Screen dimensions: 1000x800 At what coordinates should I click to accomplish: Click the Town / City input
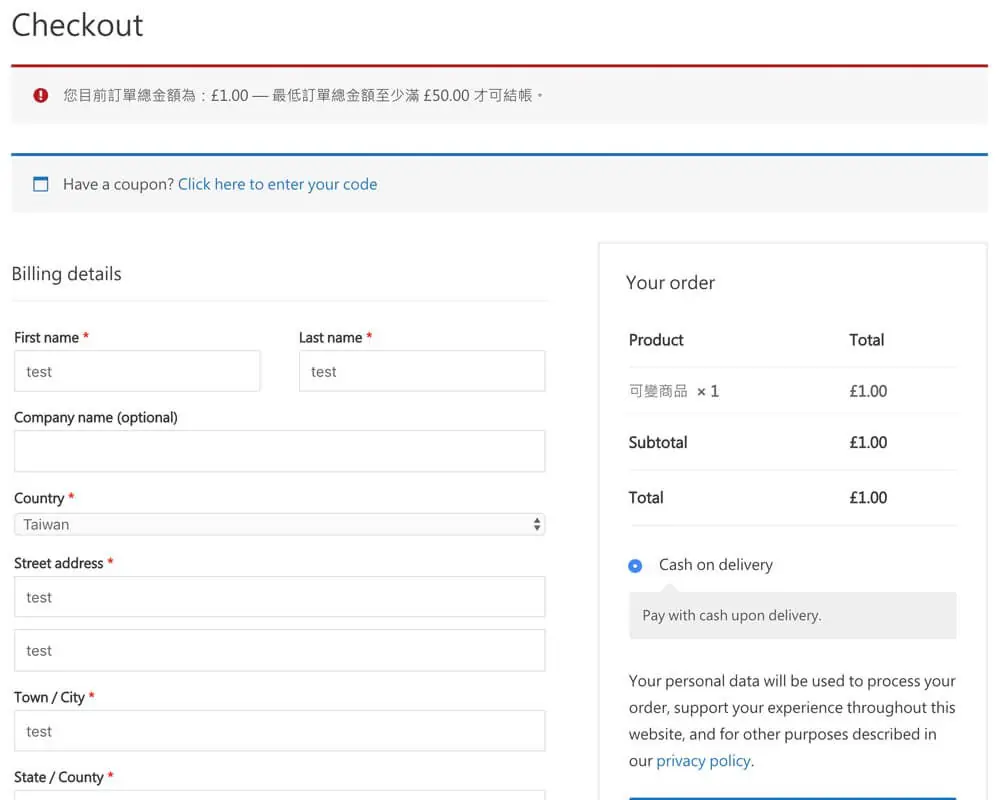(x=279, y=731)
